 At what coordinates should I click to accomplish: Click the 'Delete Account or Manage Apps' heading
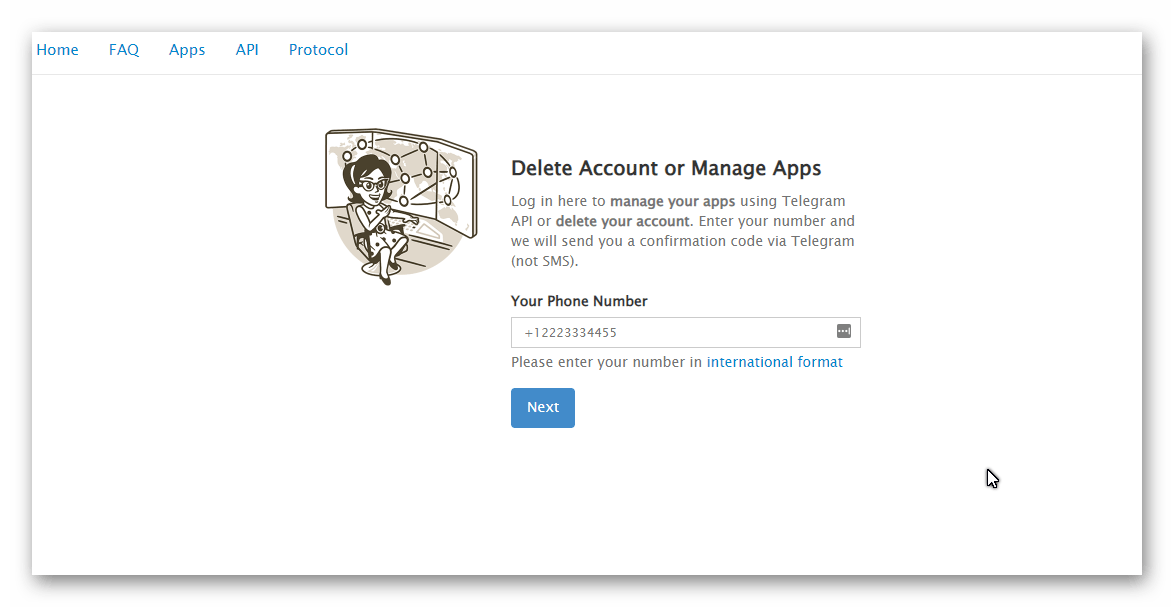[666, 168]
